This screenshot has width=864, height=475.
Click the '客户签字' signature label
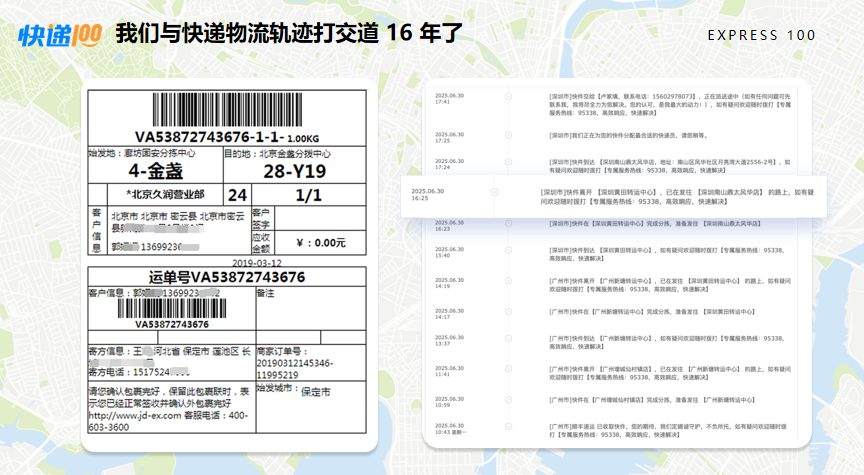click(x=261, y=218)
